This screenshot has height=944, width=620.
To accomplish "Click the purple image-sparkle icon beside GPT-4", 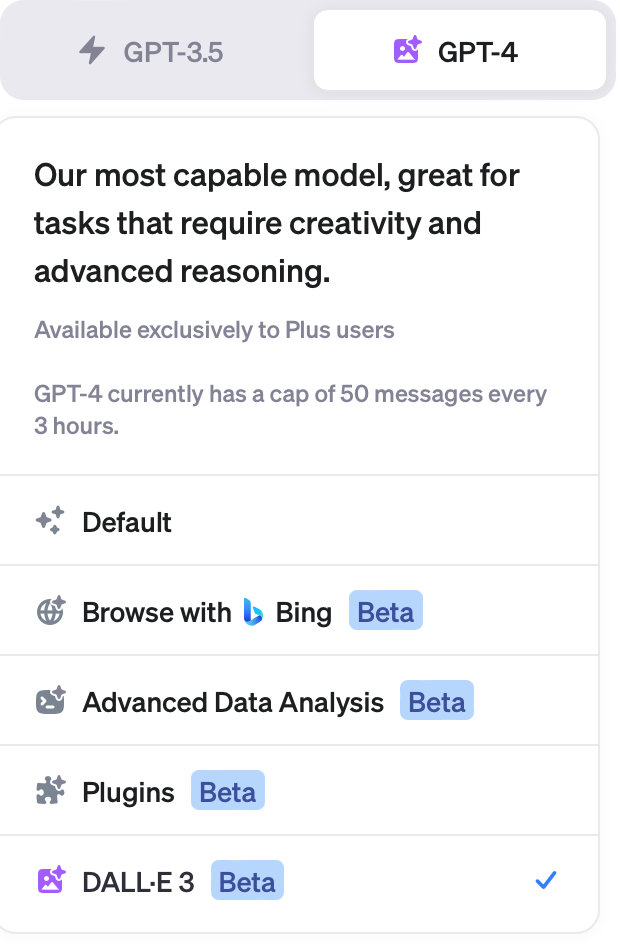I will [407, 51].
